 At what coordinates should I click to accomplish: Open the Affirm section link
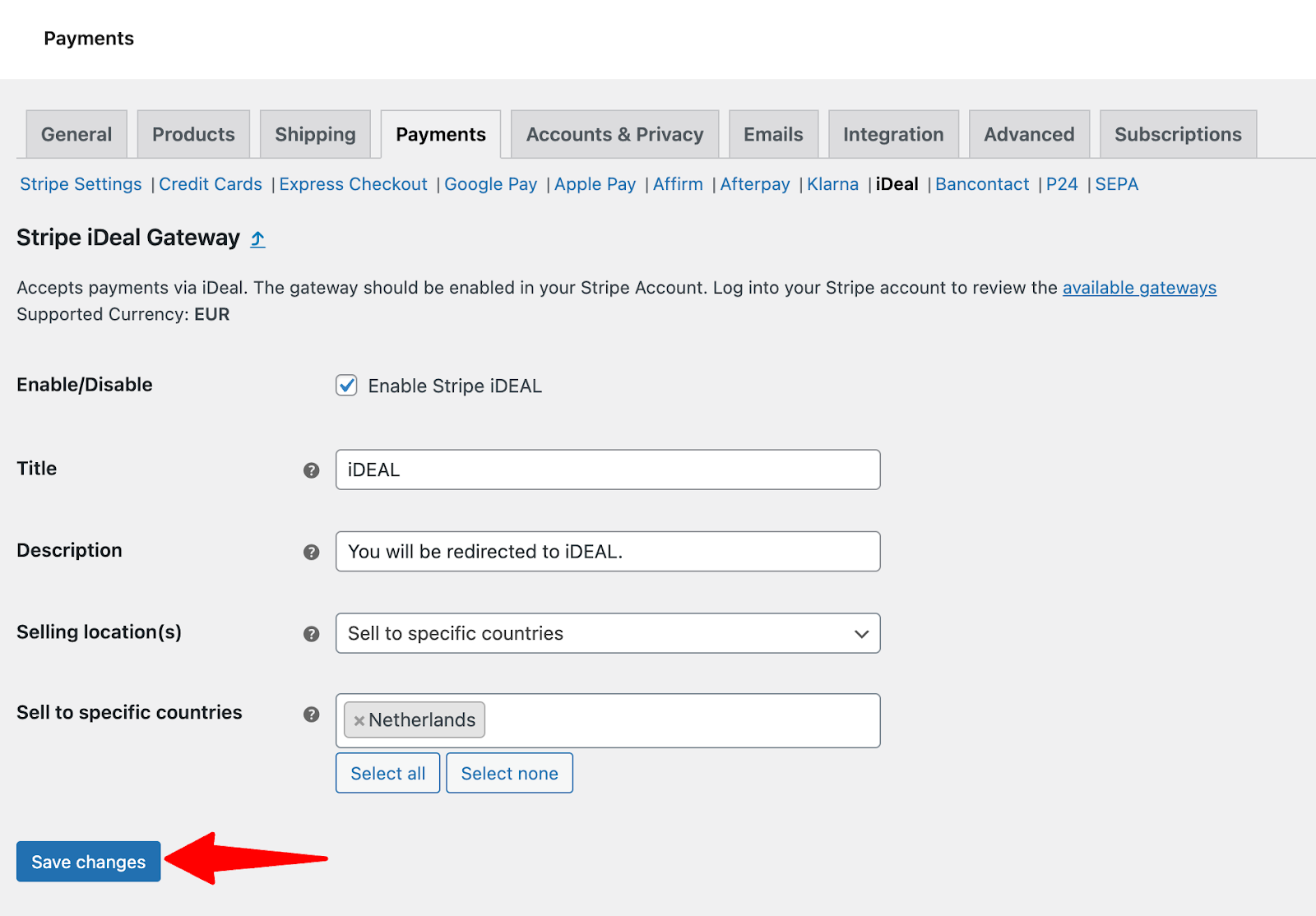678,184
